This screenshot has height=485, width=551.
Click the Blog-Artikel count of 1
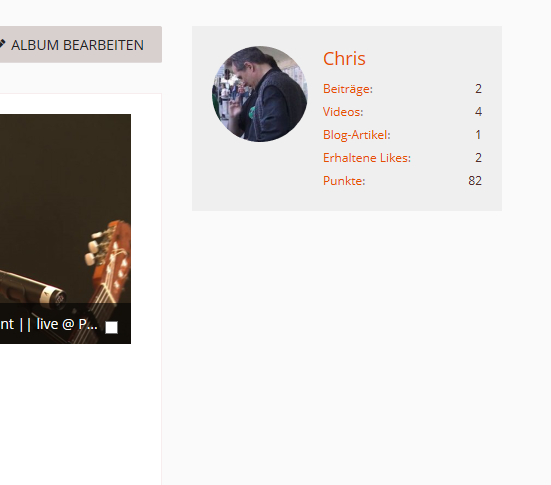tap(478, 135)
